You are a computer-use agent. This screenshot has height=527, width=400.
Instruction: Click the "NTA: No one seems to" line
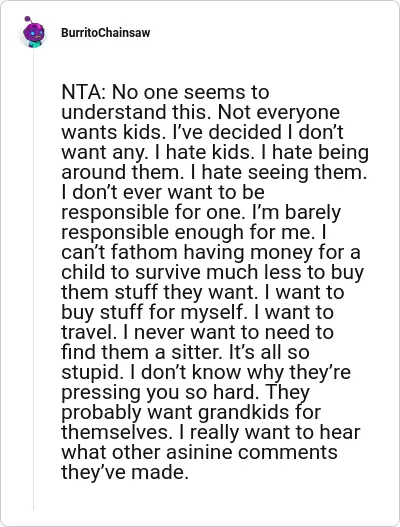[165, 92]
